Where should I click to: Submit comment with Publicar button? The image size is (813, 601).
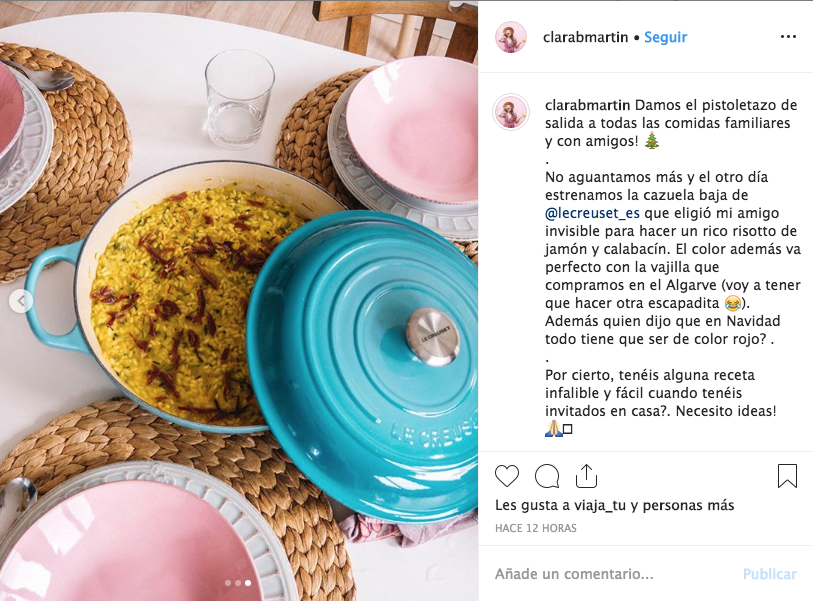[769, 574]
